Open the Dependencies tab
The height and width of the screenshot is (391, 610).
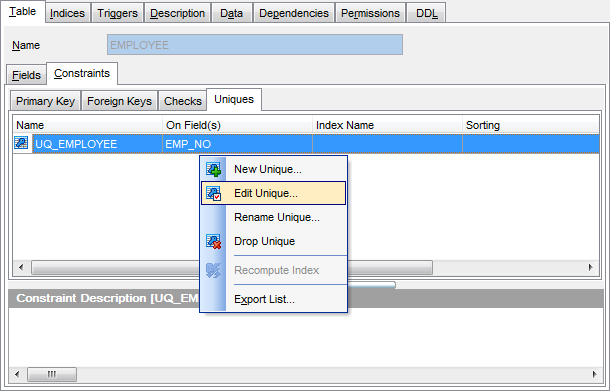click(294, 13)
